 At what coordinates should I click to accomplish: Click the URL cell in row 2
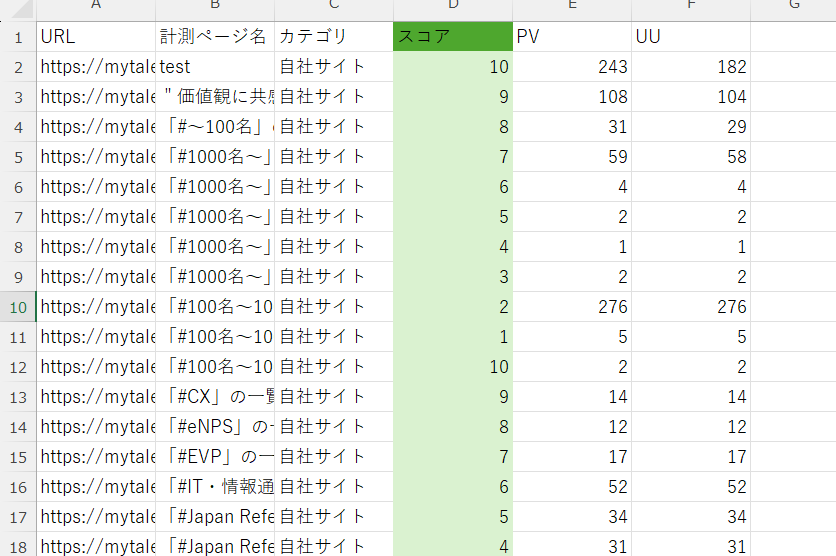(96, 67)
